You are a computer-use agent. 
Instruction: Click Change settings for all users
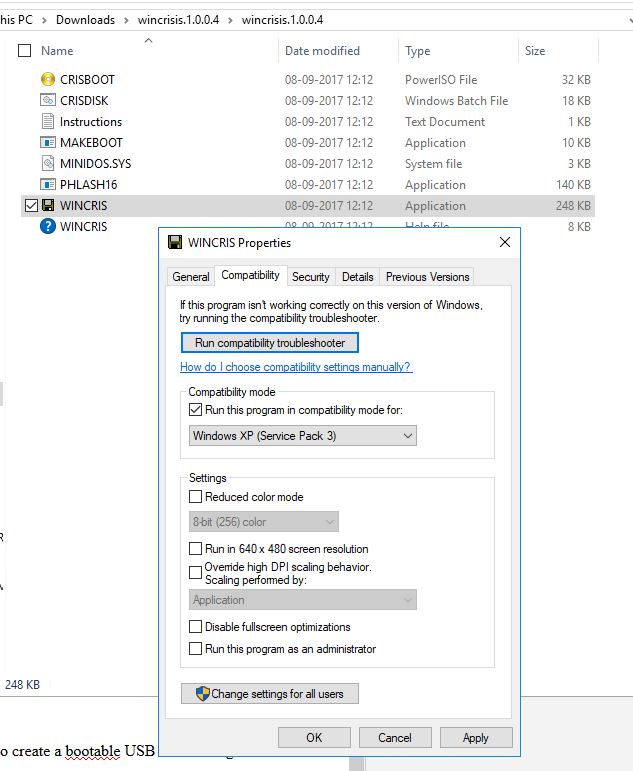click(x=270, y=694)
